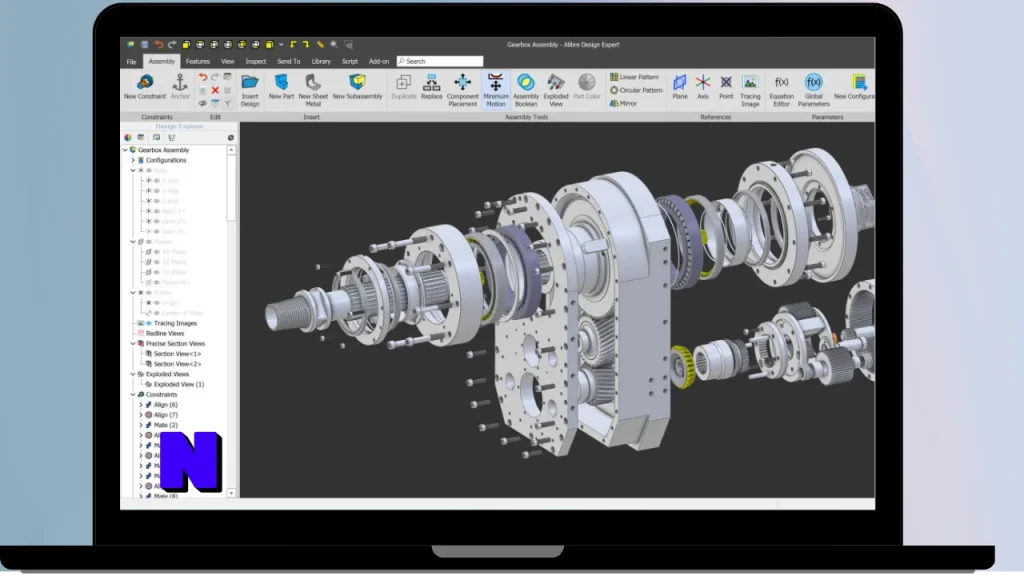Collapse the Gearbox Assembly root node
Image resolution: width=1024 pixels, height=576 pixels.
point(125,150)
